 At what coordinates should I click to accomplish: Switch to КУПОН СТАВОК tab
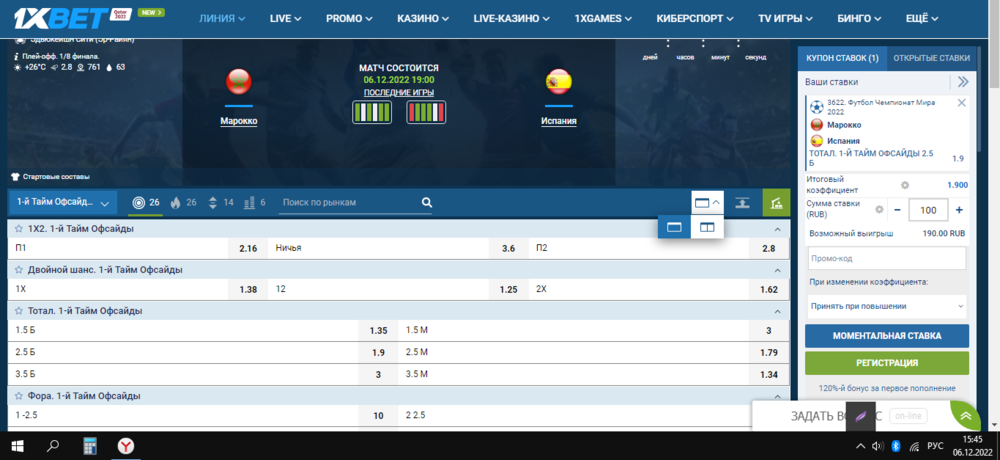coord(842,58)
